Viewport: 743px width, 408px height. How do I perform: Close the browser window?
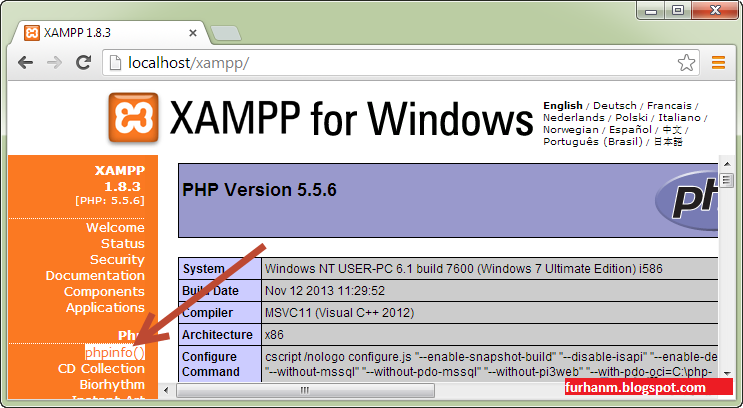click(x=715, y=10)
